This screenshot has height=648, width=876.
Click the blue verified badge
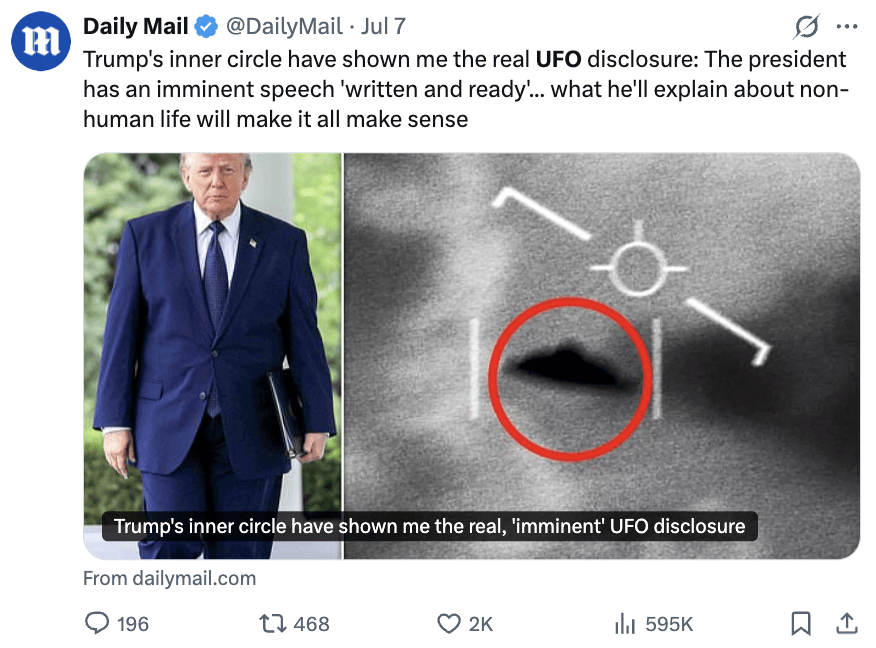(206, 26)
